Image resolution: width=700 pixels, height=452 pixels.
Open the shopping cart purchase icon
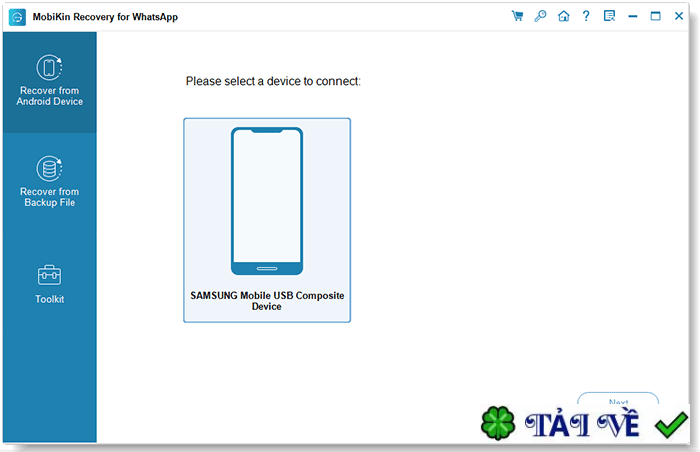tap(517, 16)
